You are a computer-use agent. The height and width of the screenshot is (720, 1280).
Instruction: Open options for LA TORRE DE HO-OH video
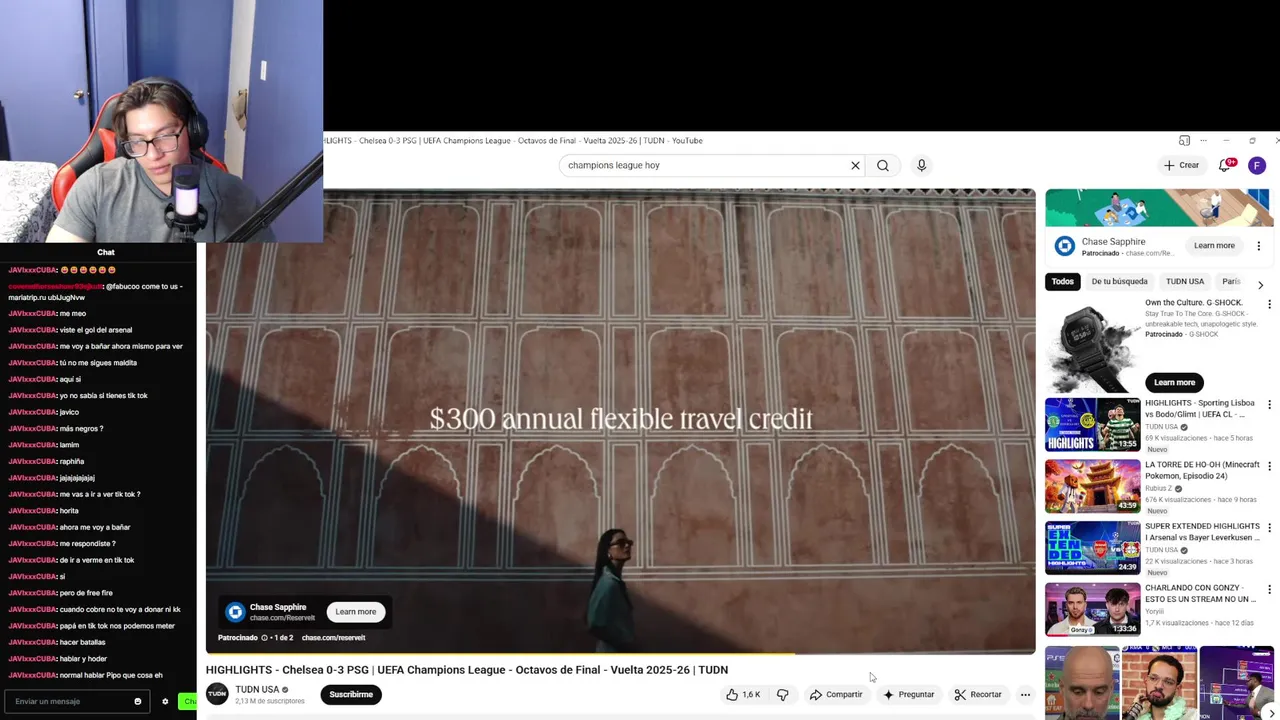point(1269,466)
